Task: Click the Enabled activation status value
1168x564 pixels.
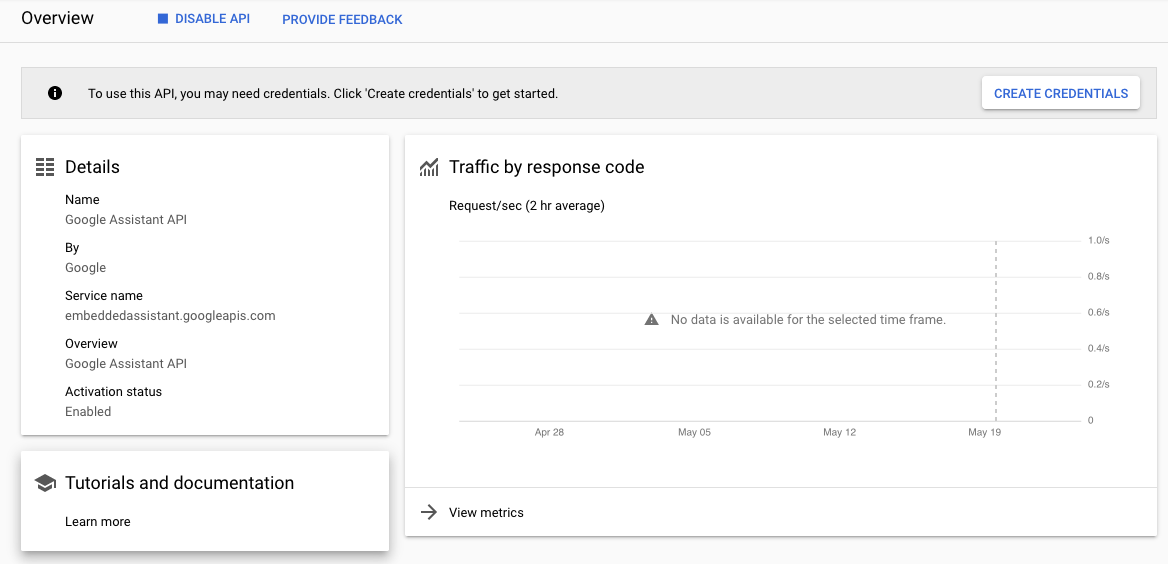Action: coord(88,411)
